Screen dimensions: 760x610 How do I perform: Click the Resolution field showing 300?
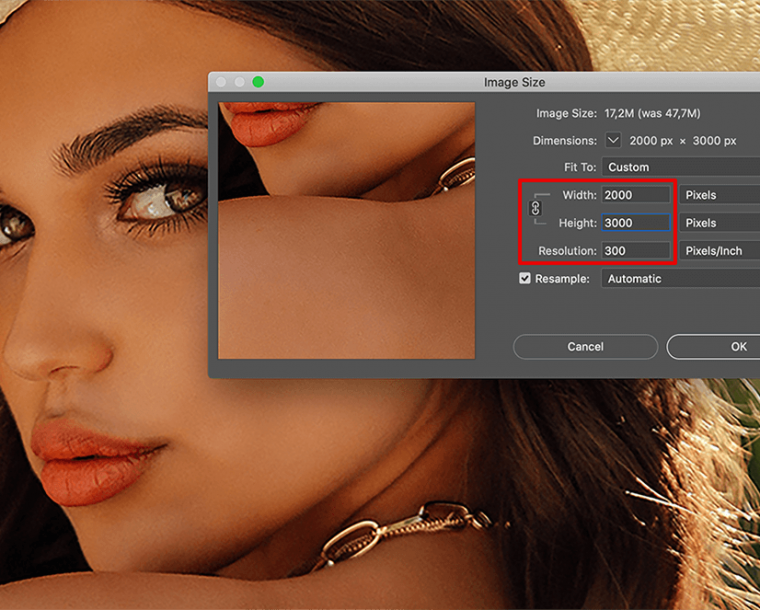[x=636, y=250]
